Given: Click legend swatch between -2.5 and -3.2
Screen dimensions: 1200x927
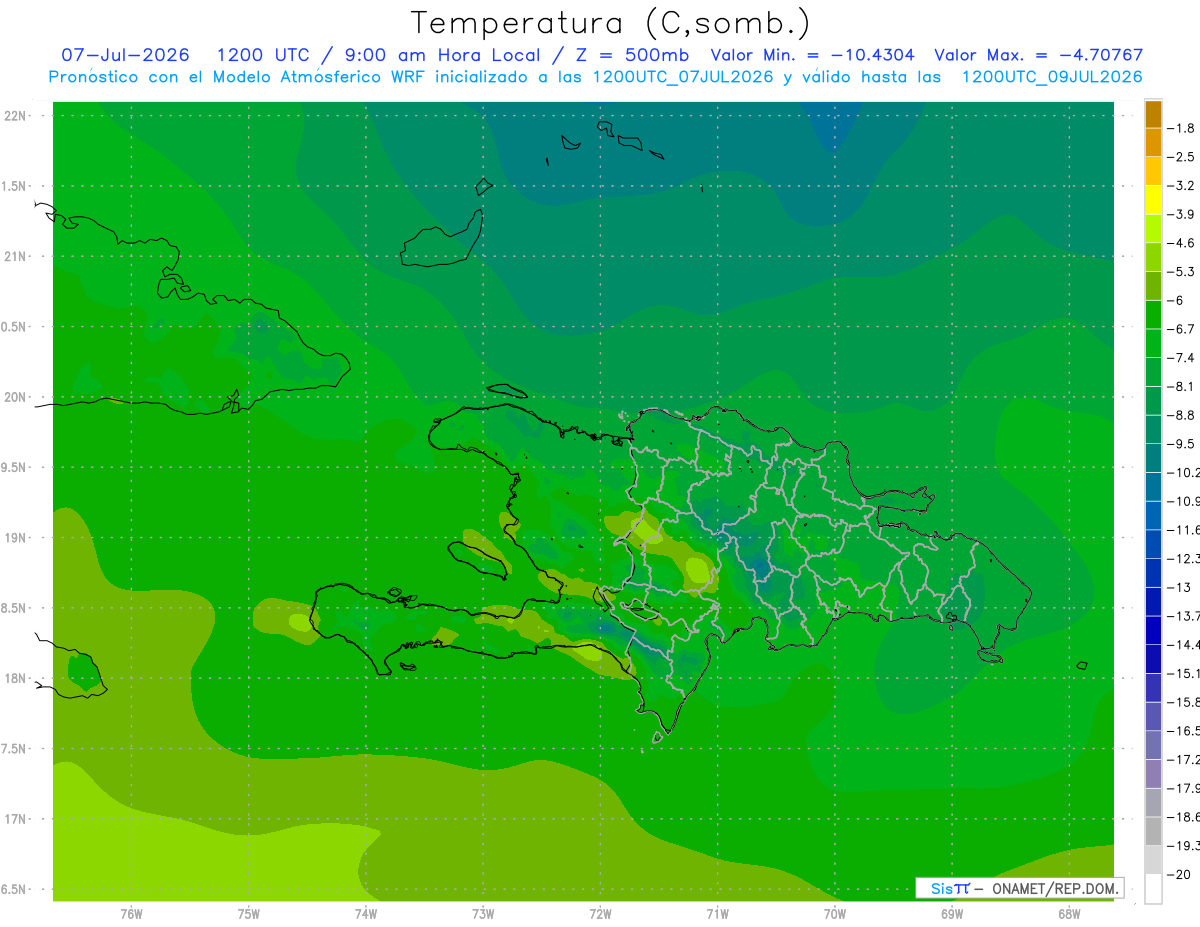Looking at the screenshot, I should (x=1153, y=171).
